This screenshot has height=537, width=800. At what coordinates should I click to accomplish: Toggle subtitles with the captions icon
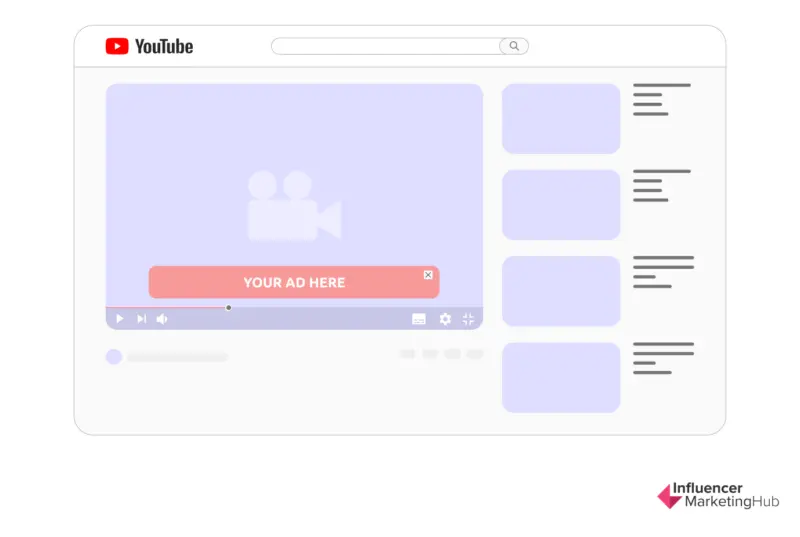[x=419, y=319]
